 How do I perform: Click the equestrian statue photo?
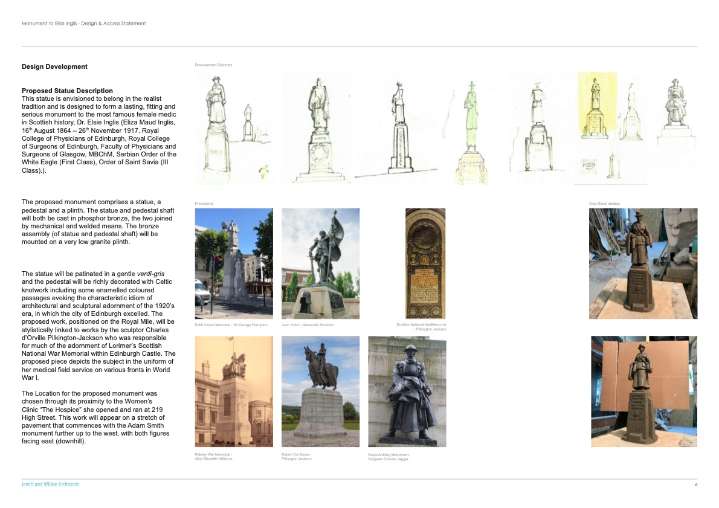[x=320, y=391]
